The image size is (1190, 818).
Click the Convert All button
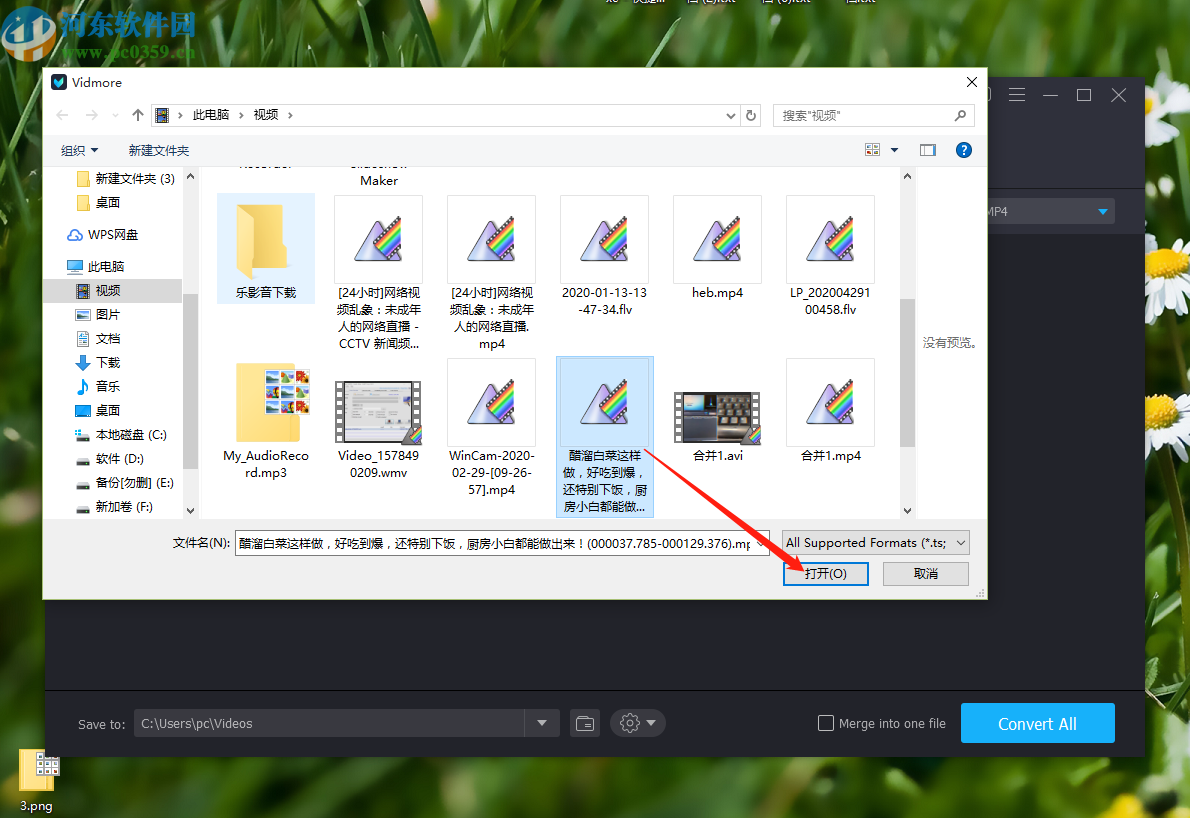(x=1037, y=723)
